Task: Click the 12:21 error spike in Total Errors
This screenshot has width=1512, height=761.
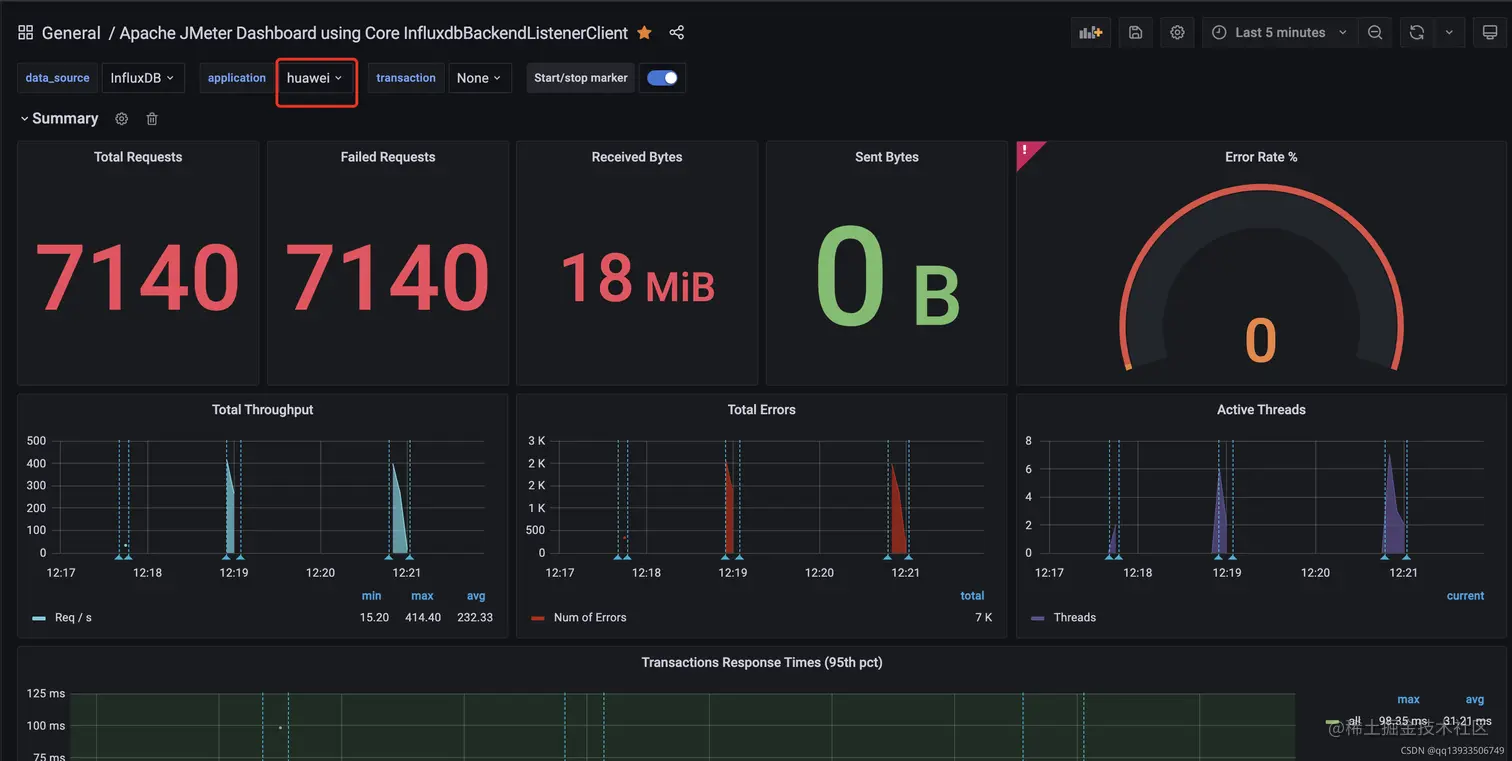Action: [x=897, y=510]
